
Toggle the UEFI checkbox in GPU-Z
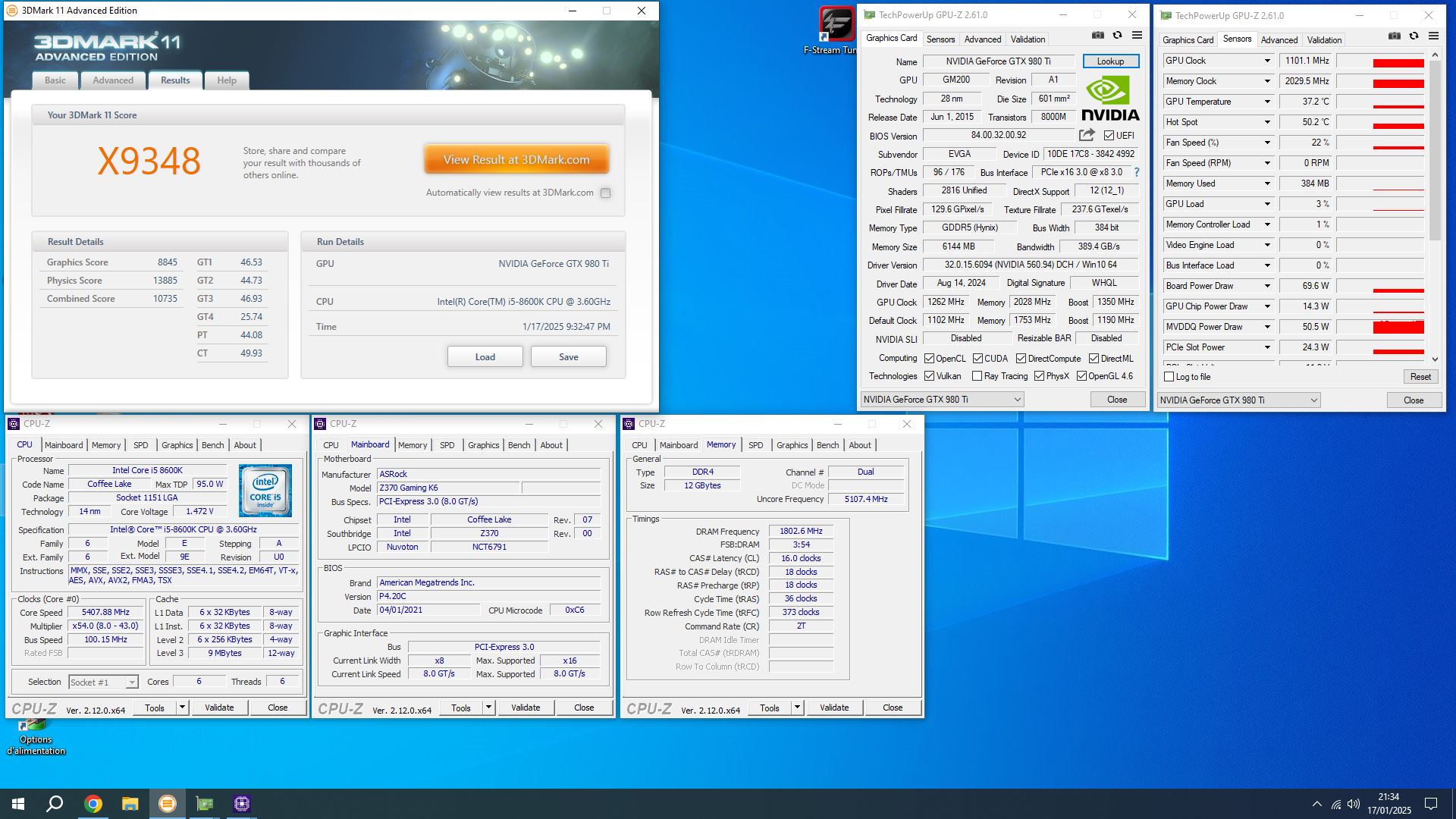point(1109,136)
